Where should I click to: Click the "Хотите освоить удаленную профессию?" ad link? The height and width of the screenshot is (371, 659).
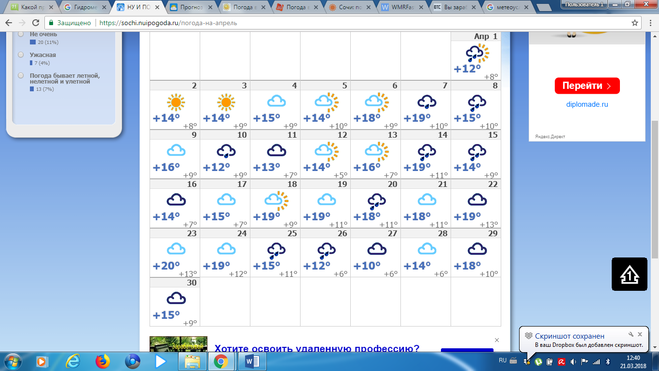pos(316,348)
